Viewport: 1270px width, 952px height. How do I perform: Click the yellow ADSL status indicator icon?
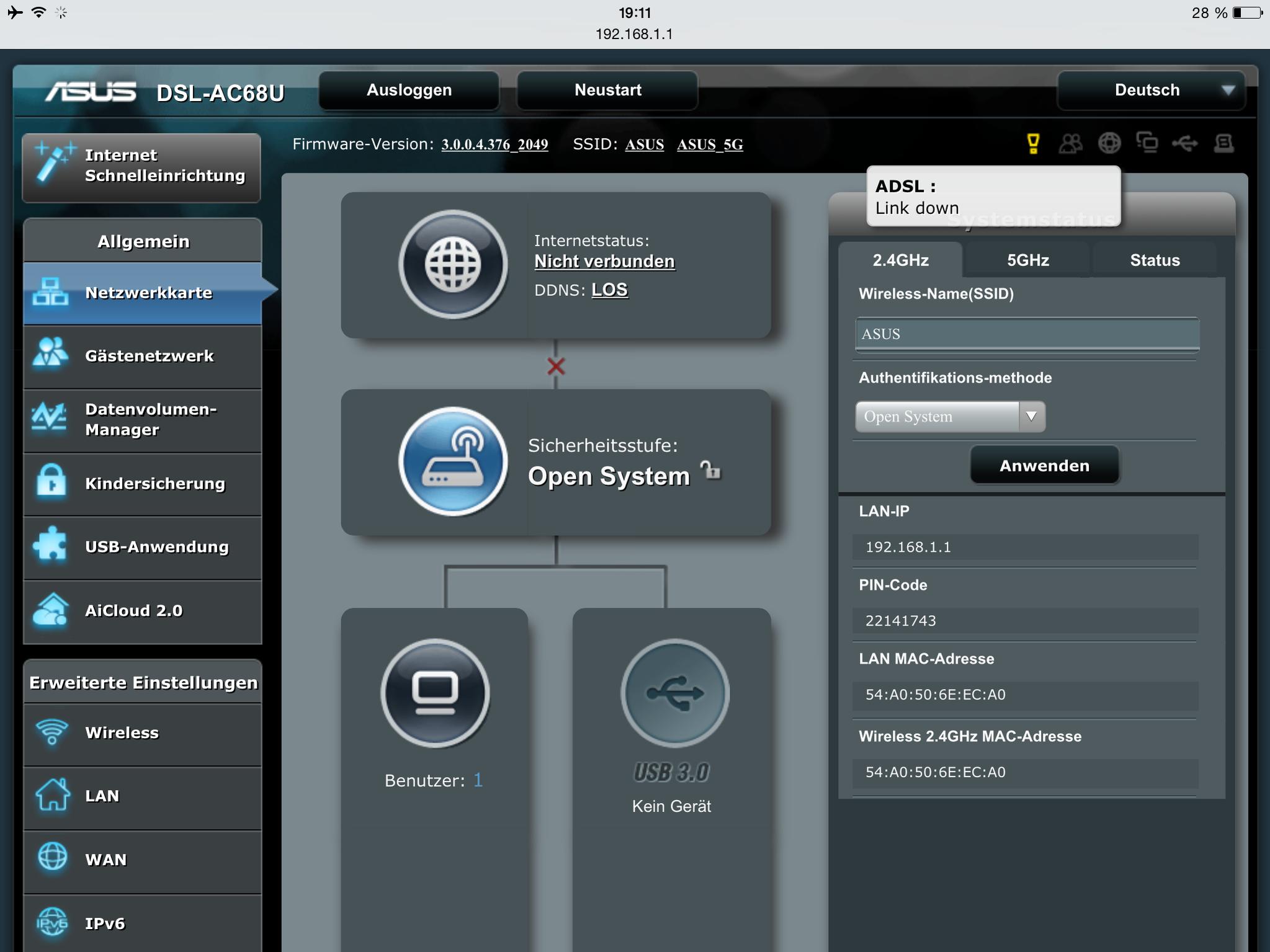(1033, 143)
